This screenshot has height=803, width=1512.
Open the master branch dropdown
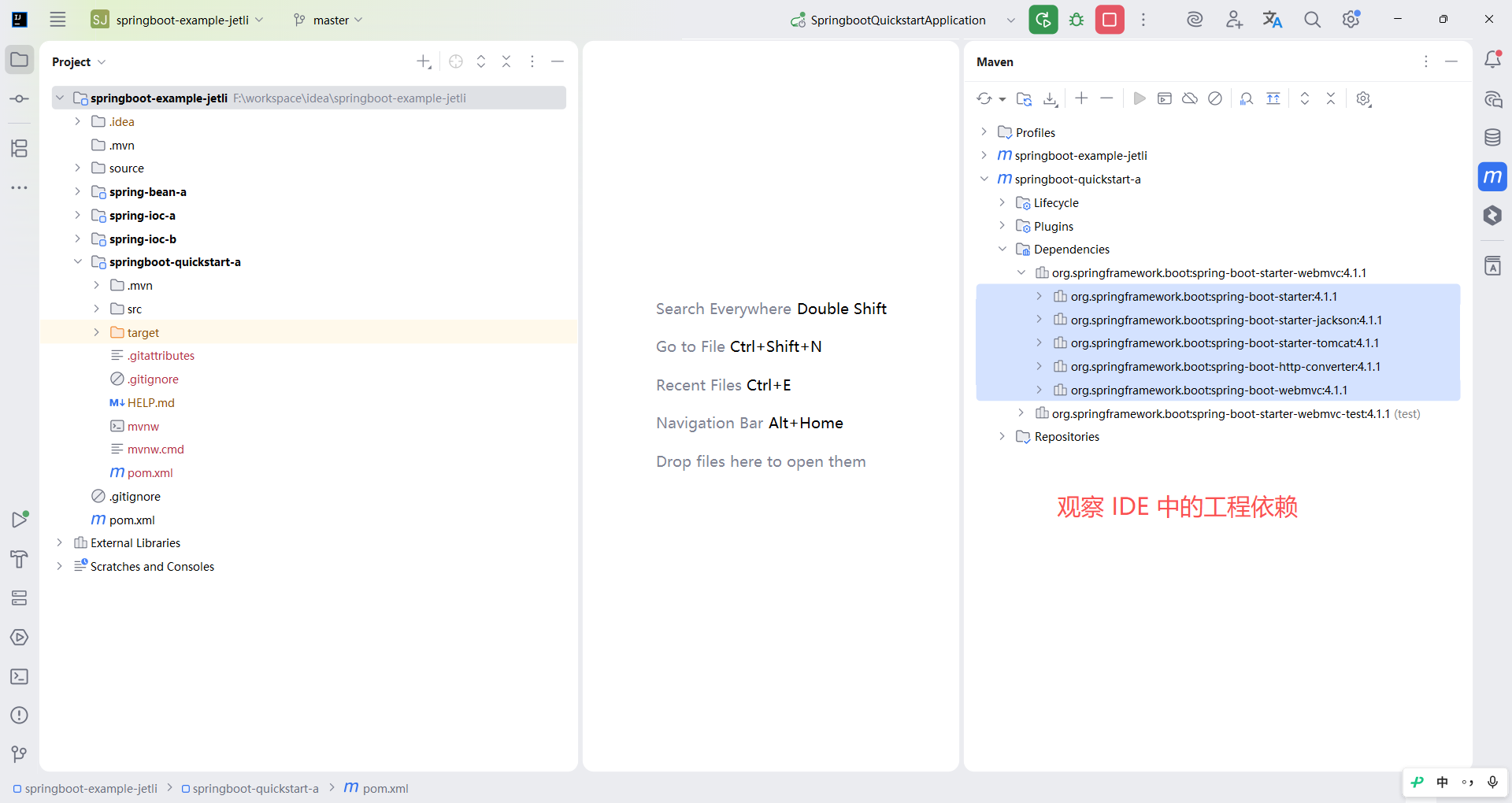(x=328, y=20)
